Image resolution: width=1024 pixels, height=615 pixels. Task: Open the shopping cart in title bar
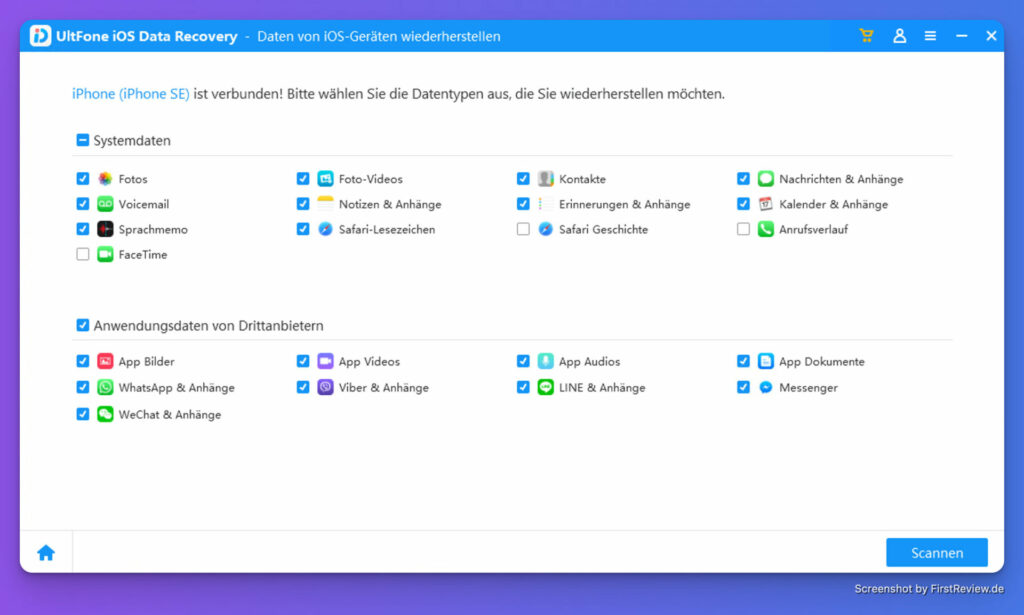(x=866, y=36)
